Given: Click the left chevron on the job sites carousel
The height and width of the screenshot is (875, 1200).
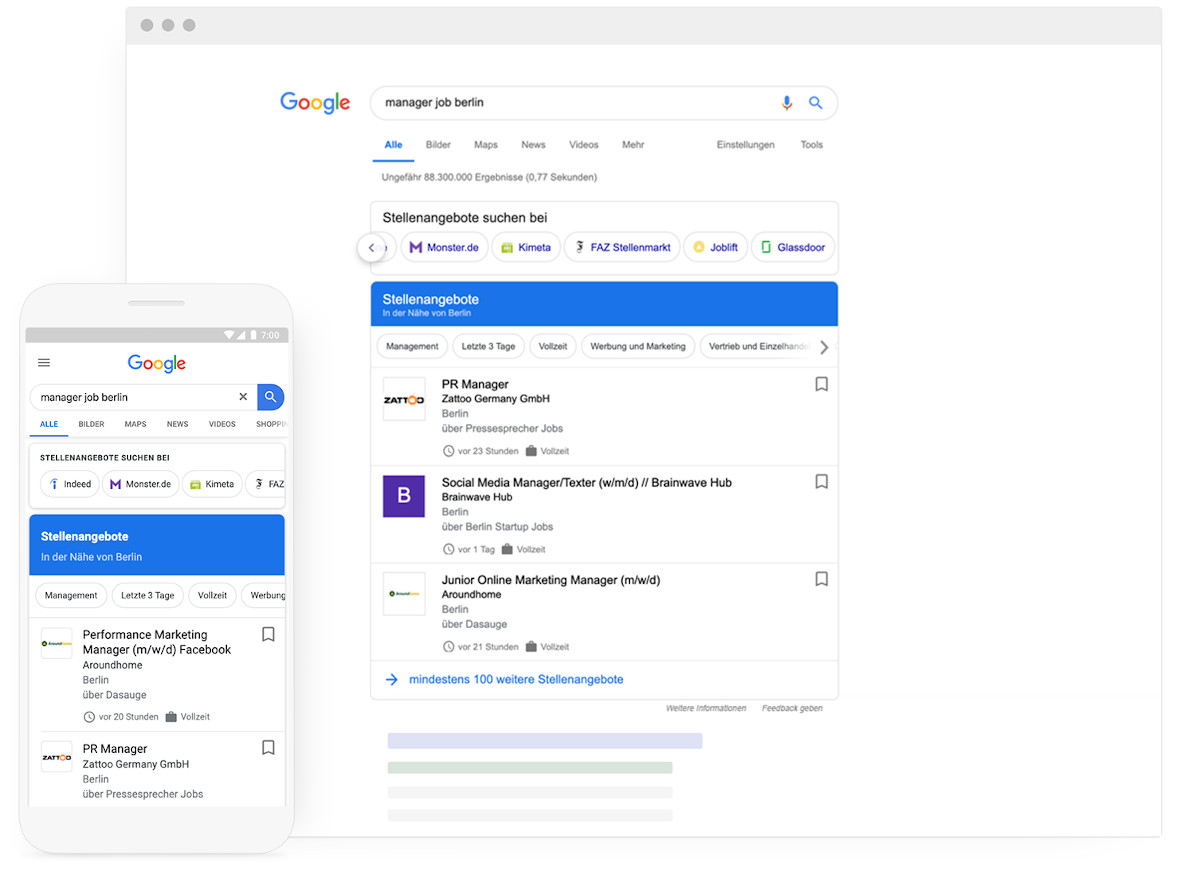Looking at the screenshot, I should (x=372, y=246).
